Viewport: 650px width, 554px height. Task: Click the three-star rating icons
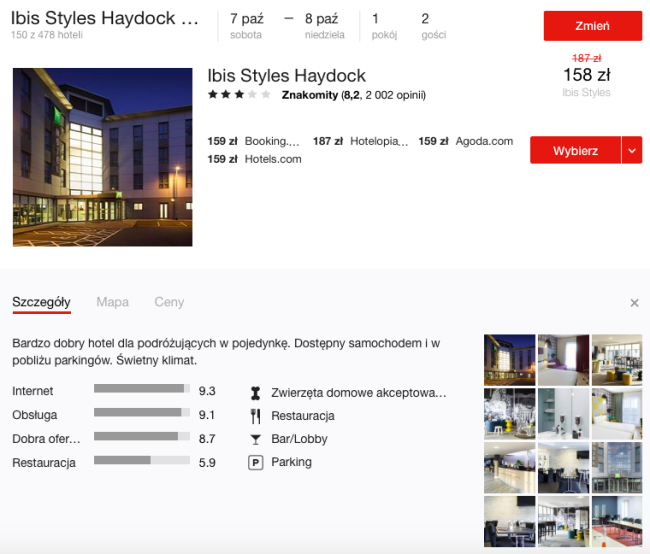click(239, 95)
